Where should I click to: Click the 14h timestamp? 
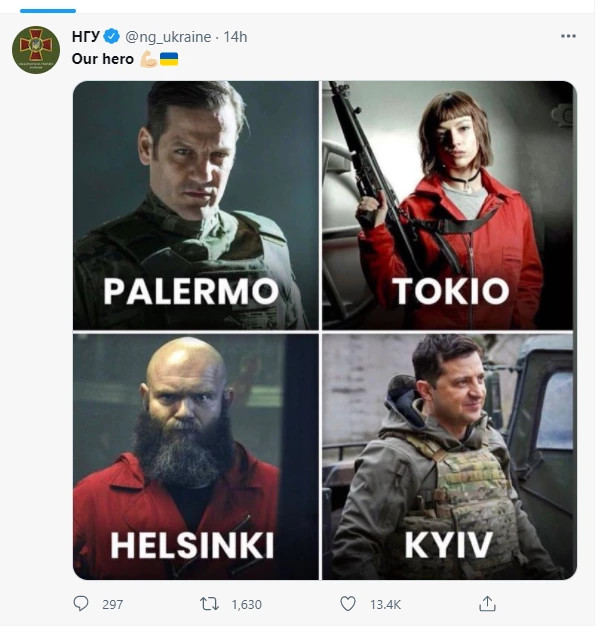[x=235, y=37]
